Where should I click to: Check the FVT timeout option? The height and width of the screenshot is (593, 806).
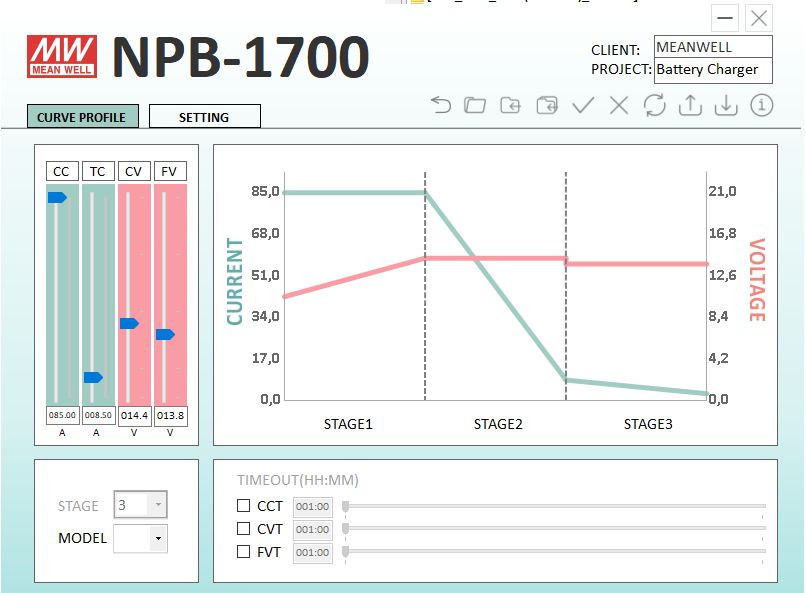pos(242,552)
